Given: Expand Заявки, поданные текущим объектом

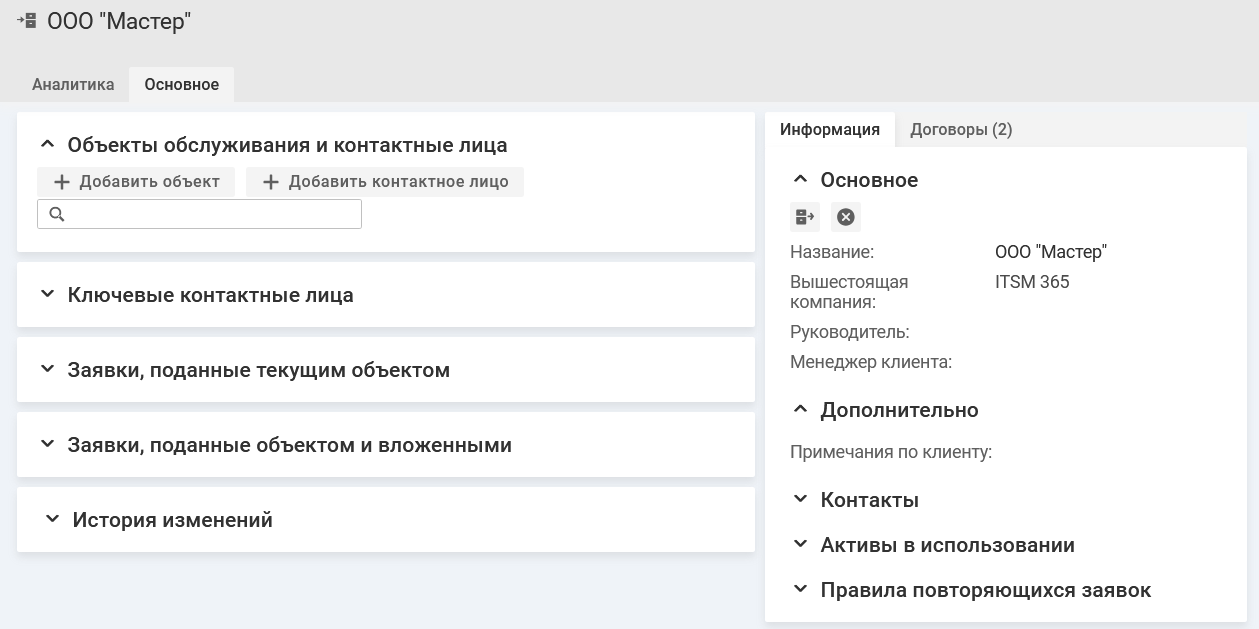Looking at the screenshot, I should click(46, 370).
